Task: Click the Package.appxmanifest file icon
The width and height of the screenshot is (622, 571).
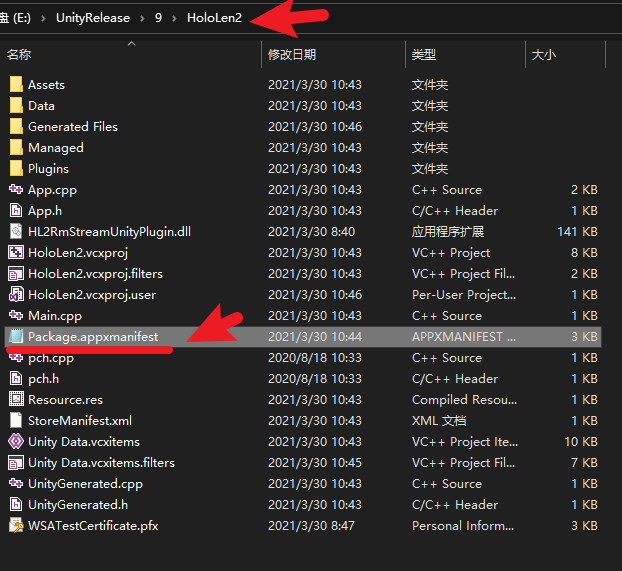Action: click(16, 336)
